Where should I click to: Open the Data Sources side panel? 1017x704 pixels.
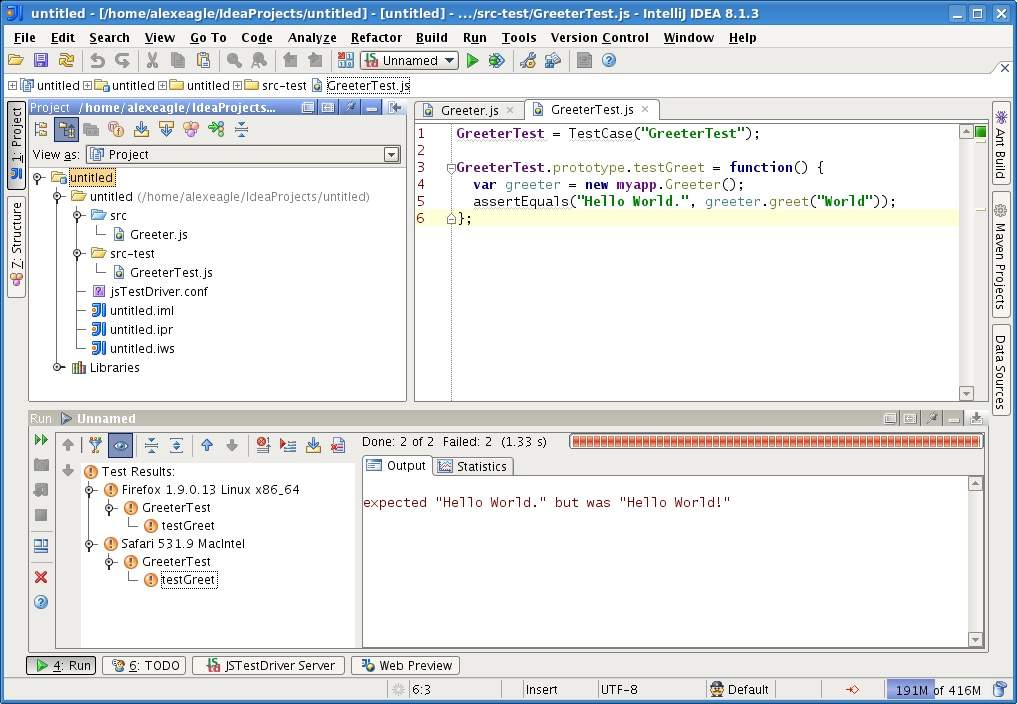pos(1000,369)
